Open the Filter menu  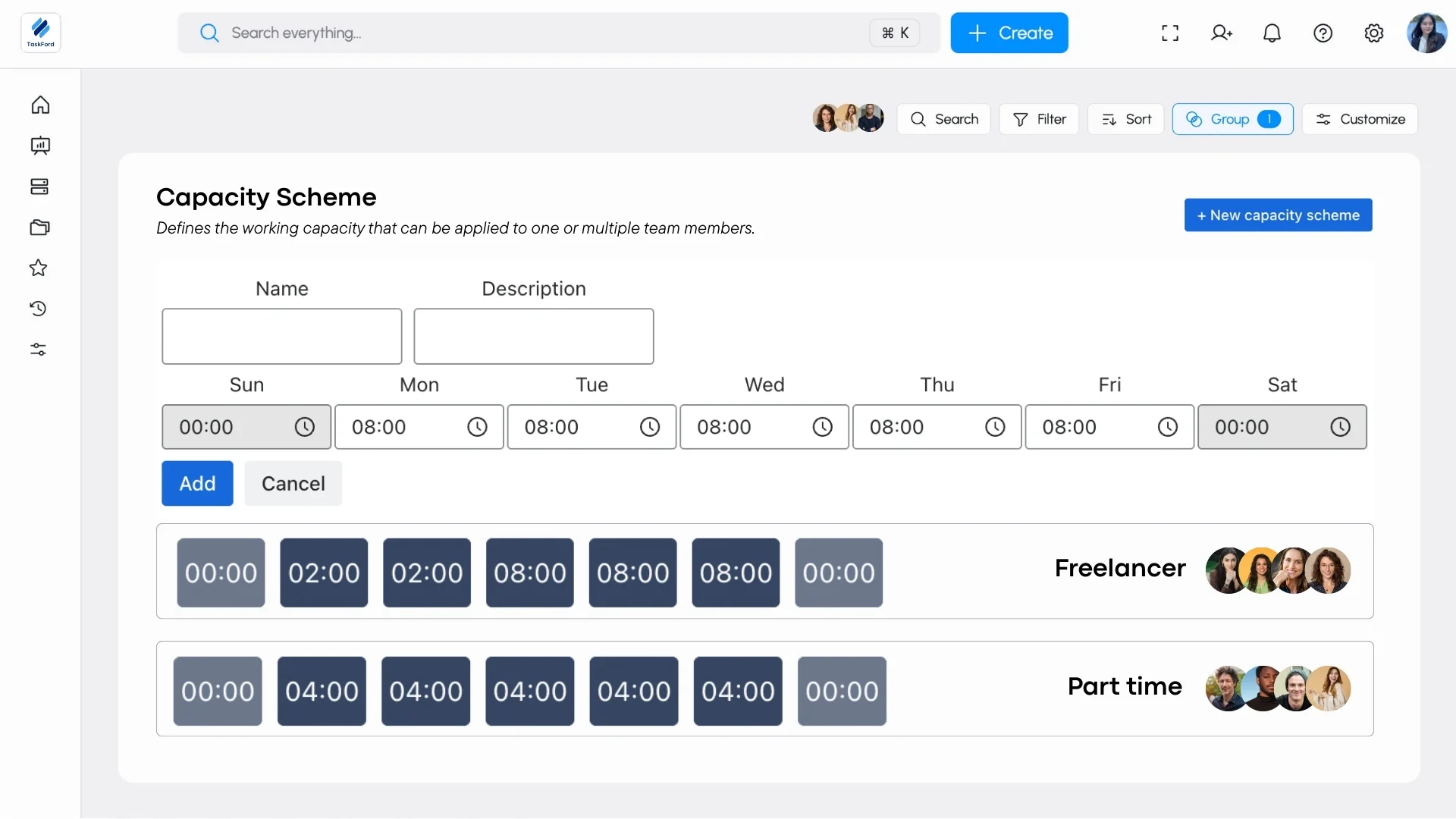coord(1039,119)
